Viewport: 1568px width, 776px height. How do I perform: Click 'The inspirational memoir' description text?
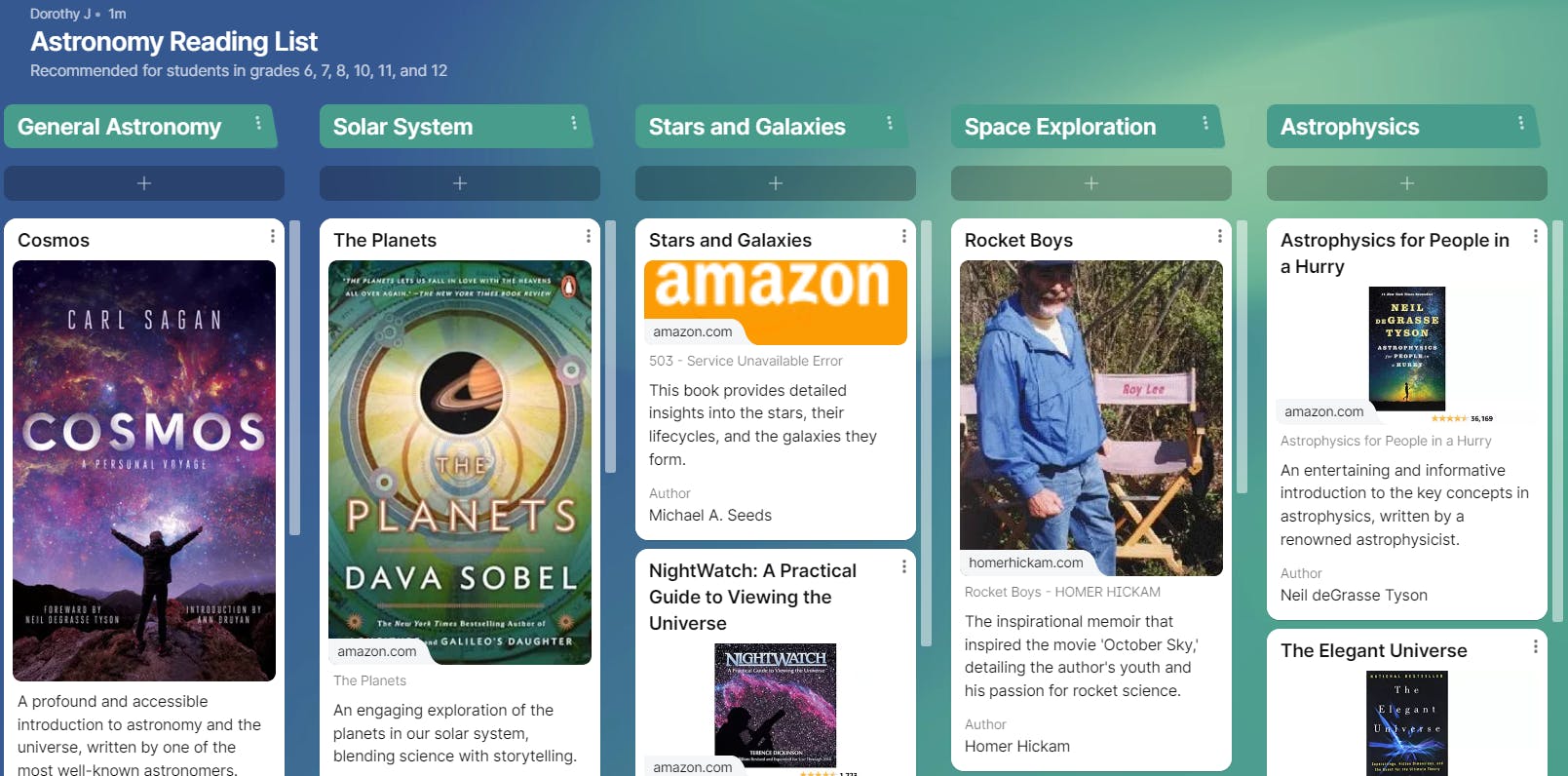pyautogui.click(x=1082, y=656)
